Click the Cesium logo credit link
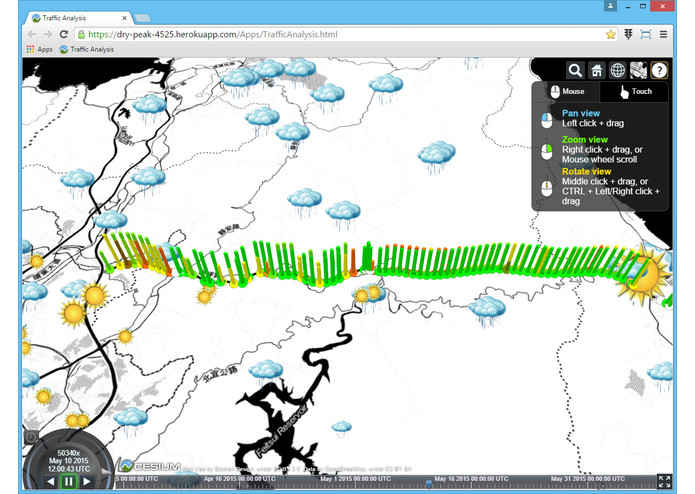The image size is (695, 494). point(150,466)
